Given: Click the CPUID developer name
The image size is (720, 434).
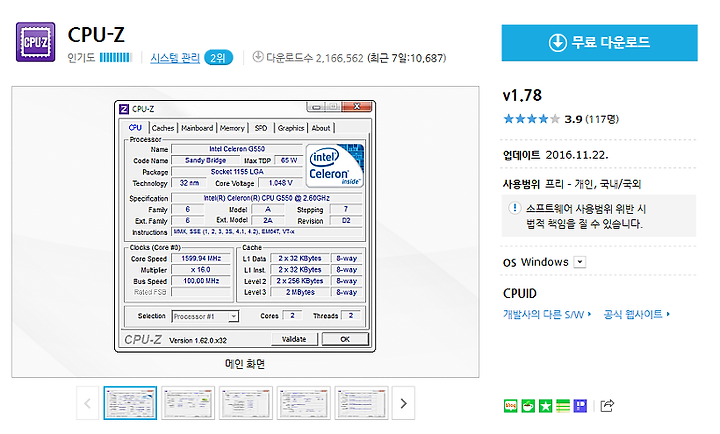Looking at the screenshot, I should point(520,293).
